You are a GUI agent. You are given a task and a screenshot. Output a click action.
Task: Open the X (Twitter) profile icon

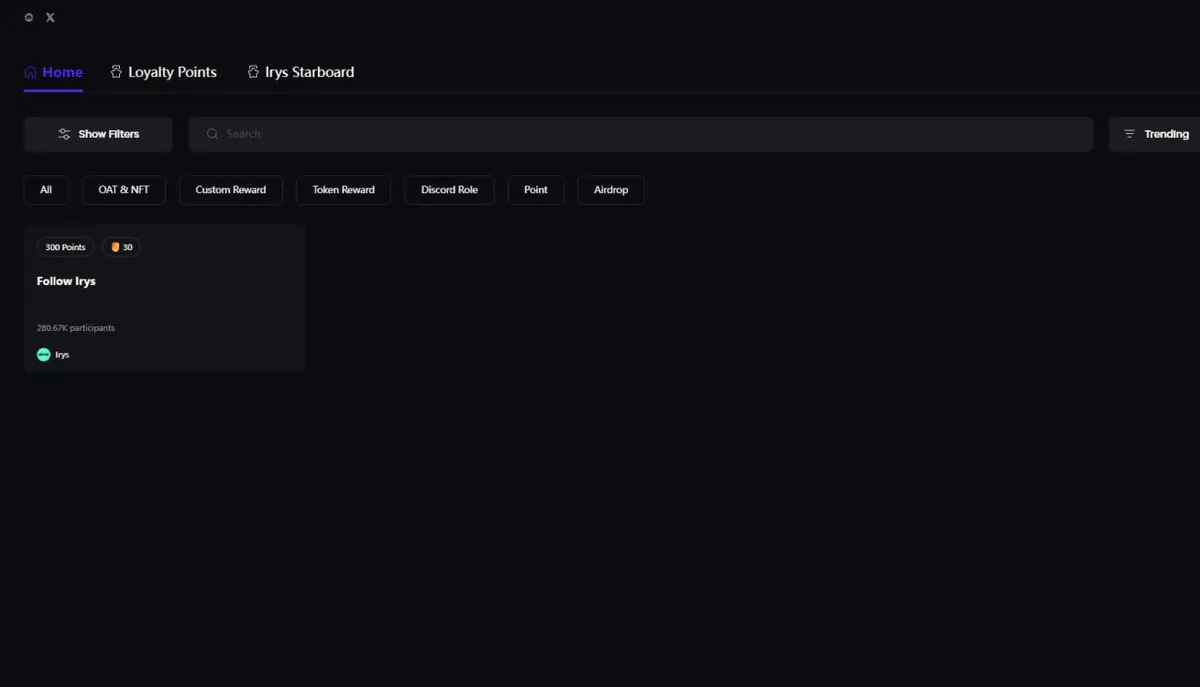(x=50, y=17)
